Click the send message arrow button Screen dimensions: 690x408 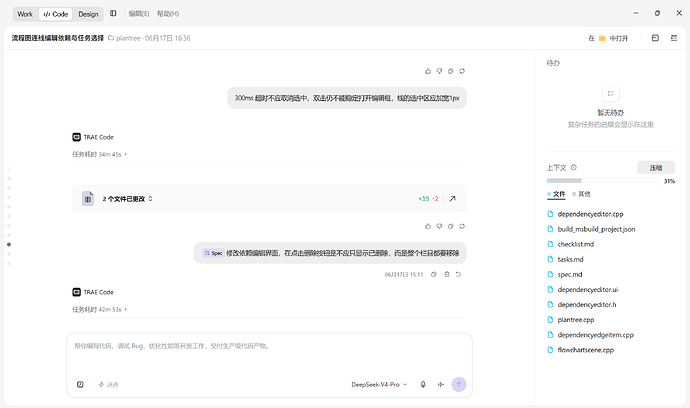tap(459, 384)
